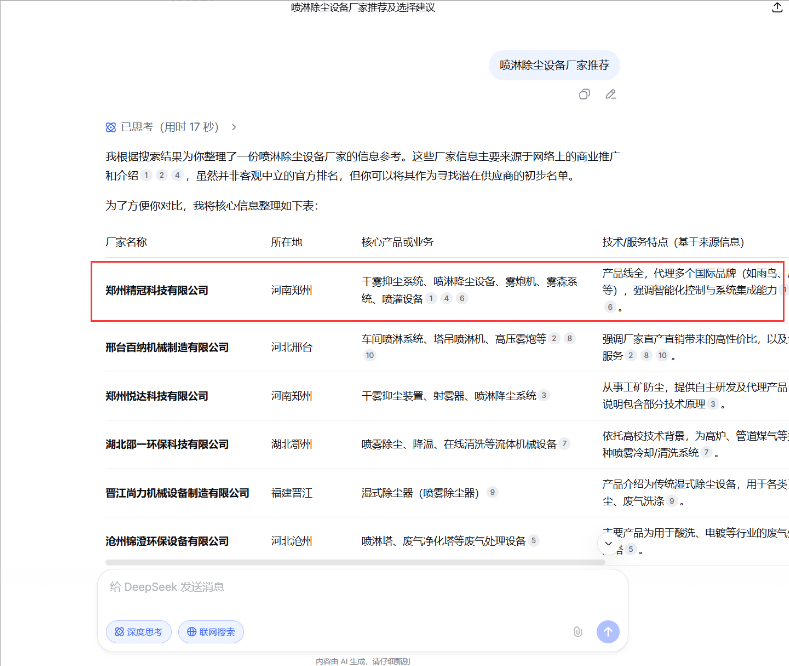Screen dimensions: 789x666
Task: Open citation 4 after 和介绍 in intro
Action: point(177,175)
